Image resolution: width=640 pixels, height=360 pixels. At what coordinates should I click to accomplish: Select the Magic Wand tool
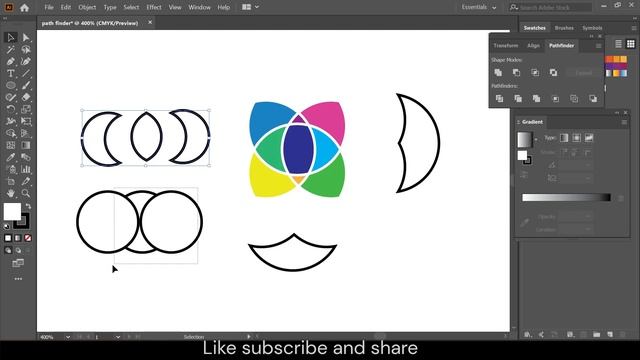pos(11,49)
